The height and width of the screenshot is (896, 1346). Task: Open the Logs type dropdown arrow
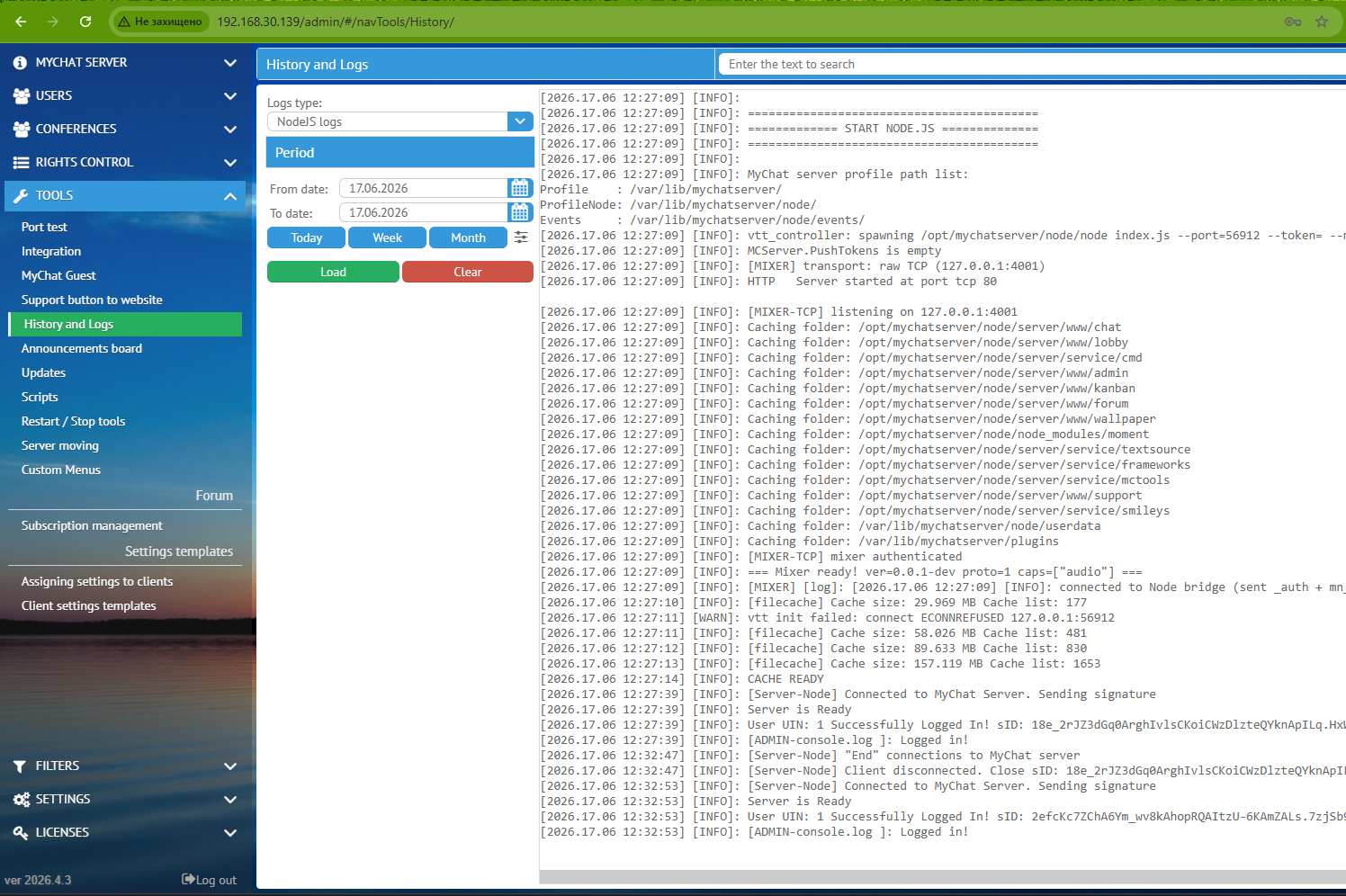click(x=520, y=121)
